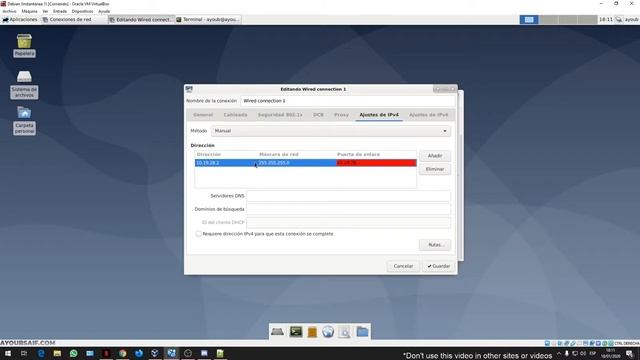The width and height of the screenshot is (640, 360).
Task: Click the Eliminar button
Action: [x=435, y=169]
